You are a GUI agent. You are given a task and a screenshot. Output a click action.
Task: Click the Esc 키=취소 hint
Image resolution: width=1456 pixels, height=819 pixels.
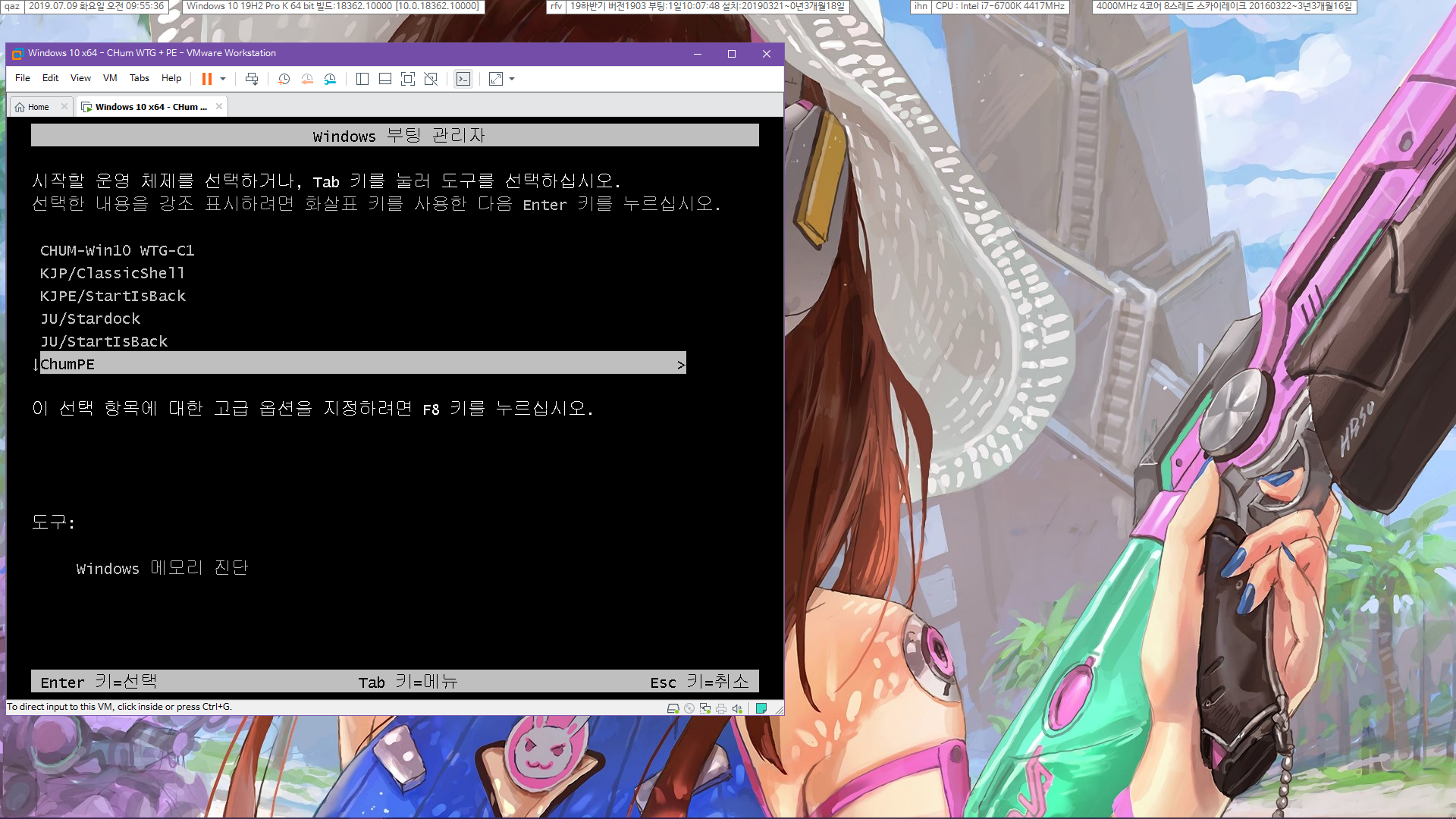tap(699, 681)
